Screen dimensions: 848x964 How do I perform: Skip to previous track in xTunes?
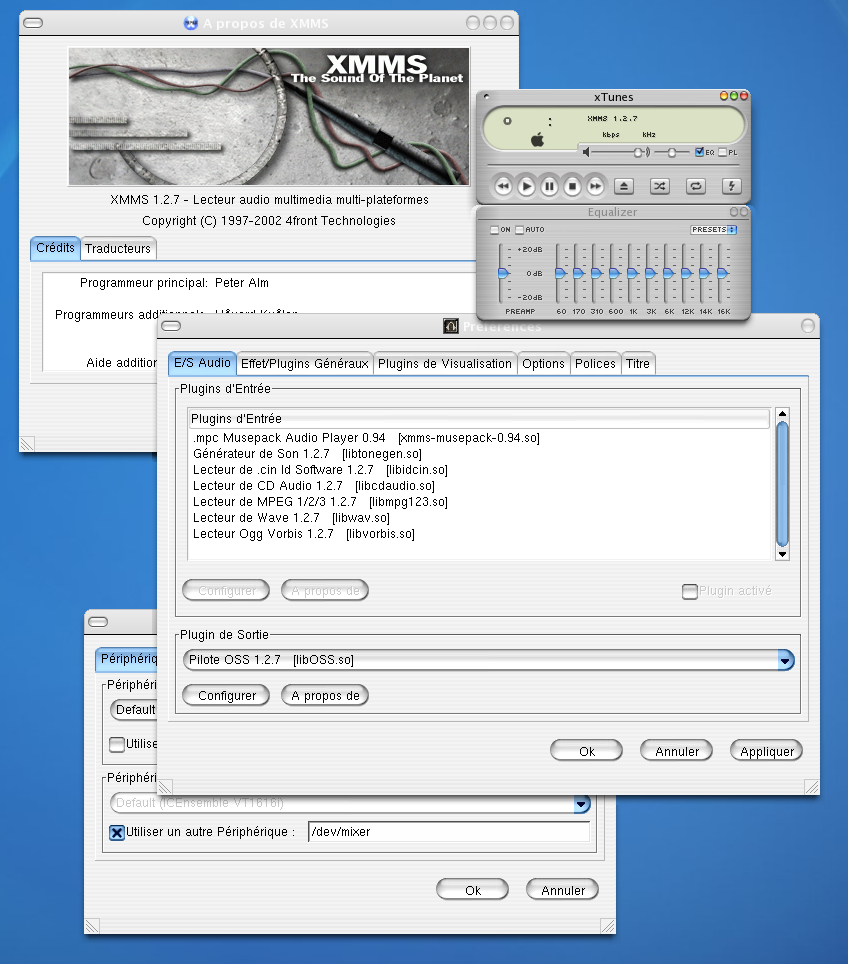point(503,186)
